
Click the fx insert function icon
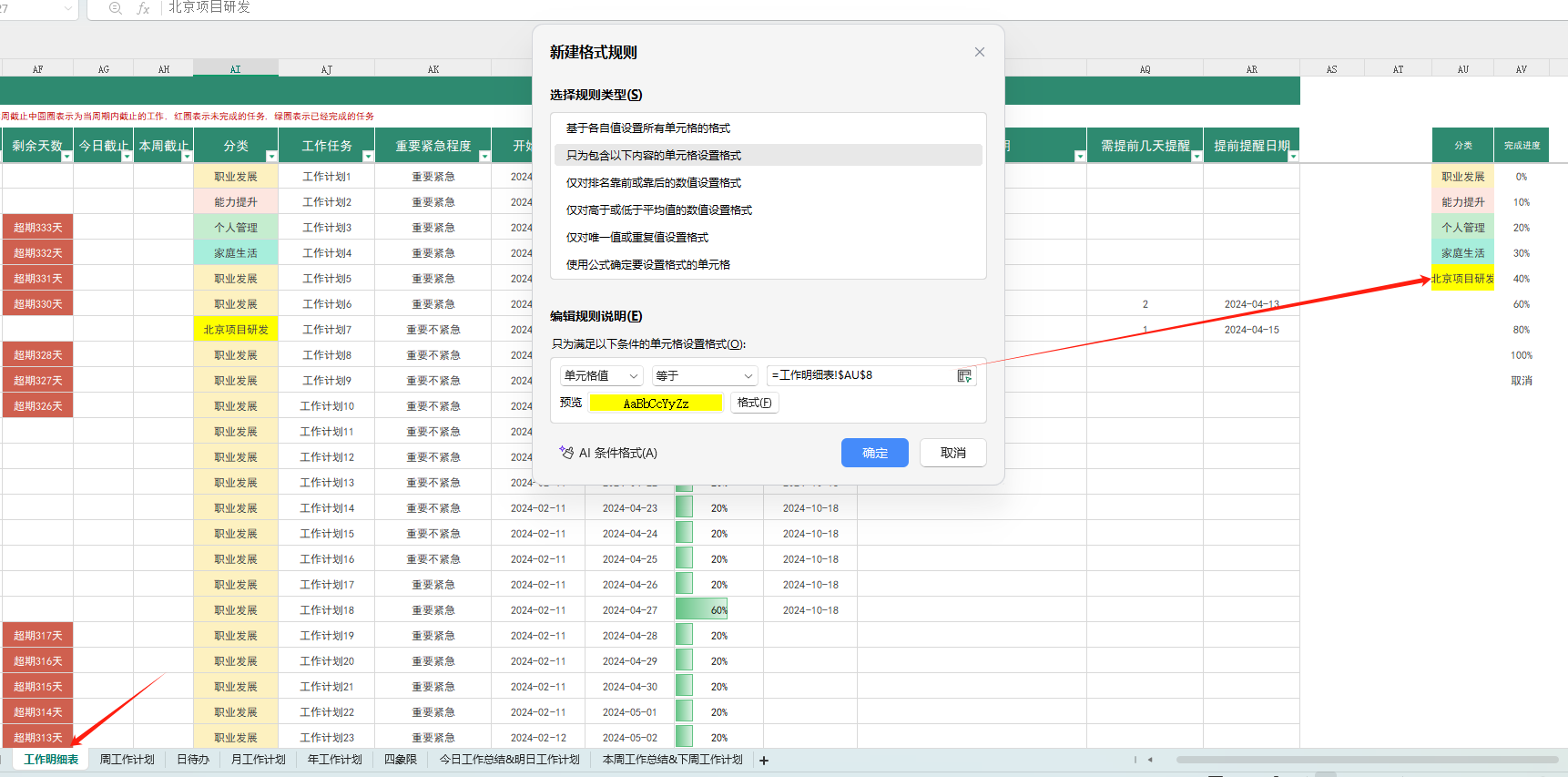pos(143,8)
